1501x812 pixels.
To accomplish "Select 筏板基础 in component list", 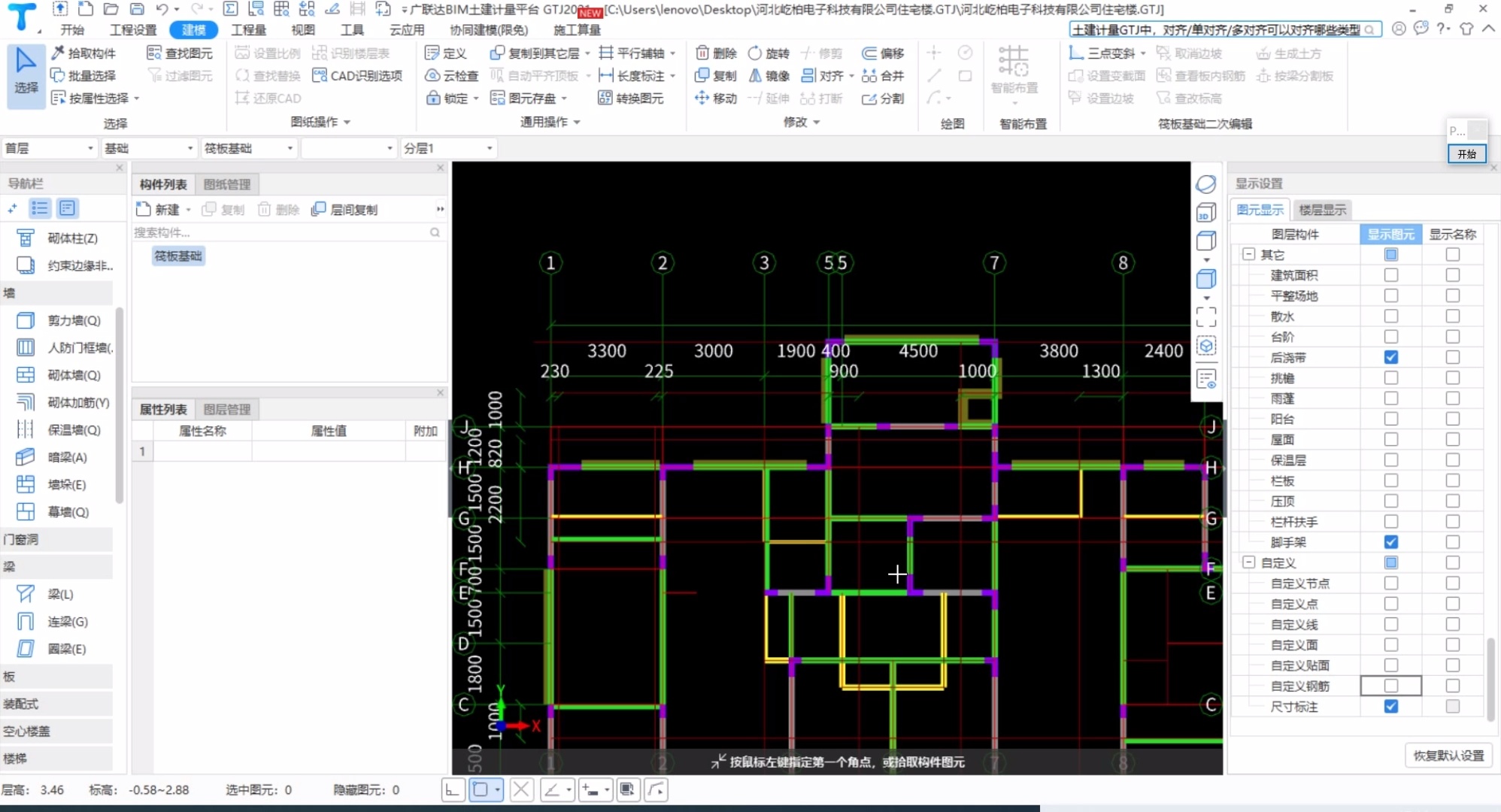I will point(178,256).
